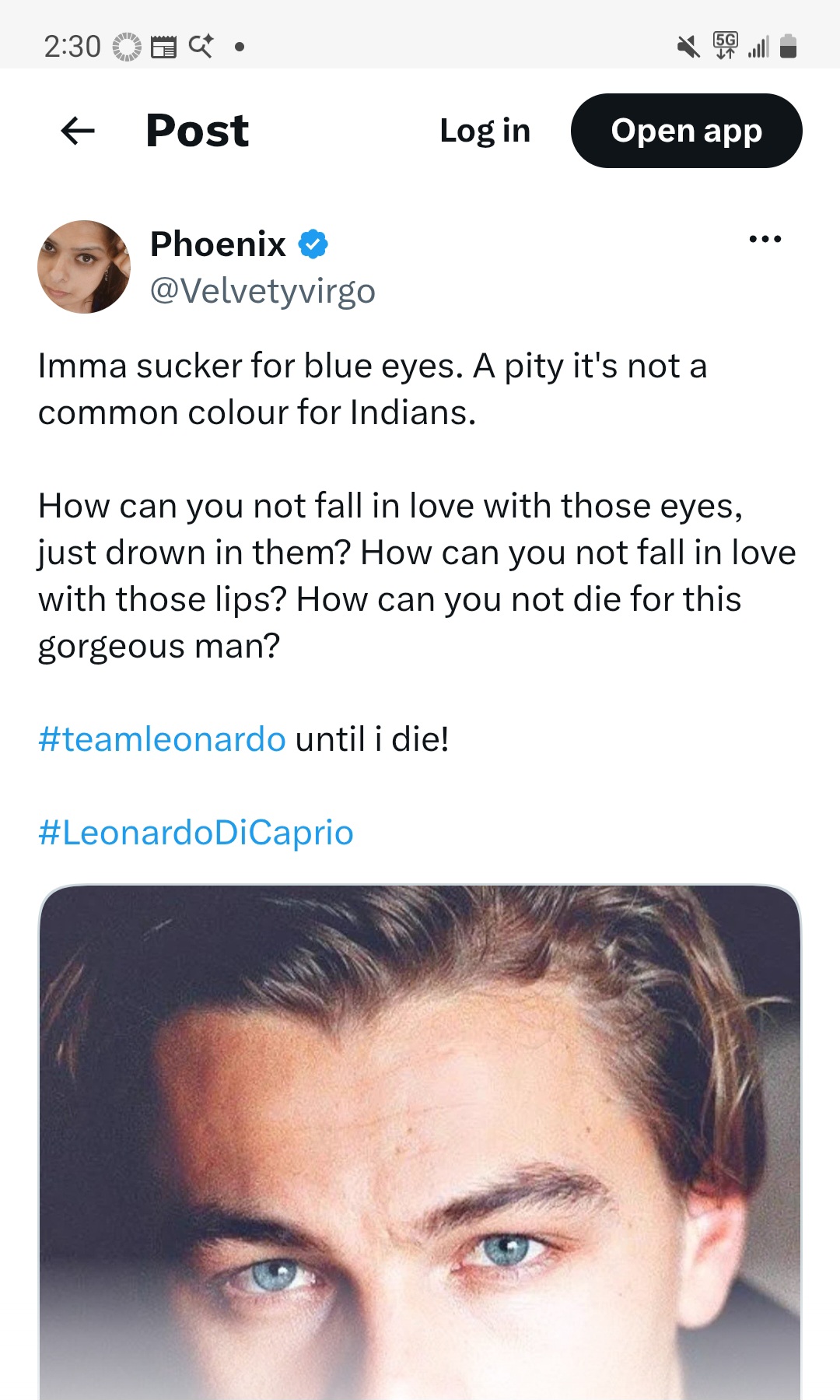
Task: Click the Log in button
Action: tap(485, 131)
